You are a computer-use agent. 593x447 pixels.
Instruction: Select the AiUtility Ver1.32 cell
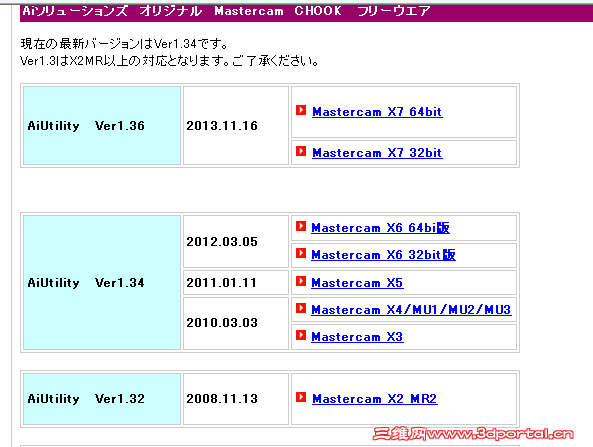point(102,399)
